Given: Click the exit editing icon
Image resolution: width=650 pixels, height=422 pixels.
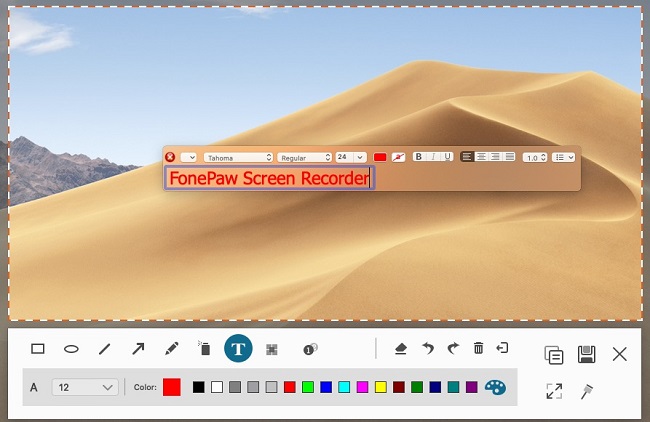Looking at the screenshot, I should pos(502,347).
